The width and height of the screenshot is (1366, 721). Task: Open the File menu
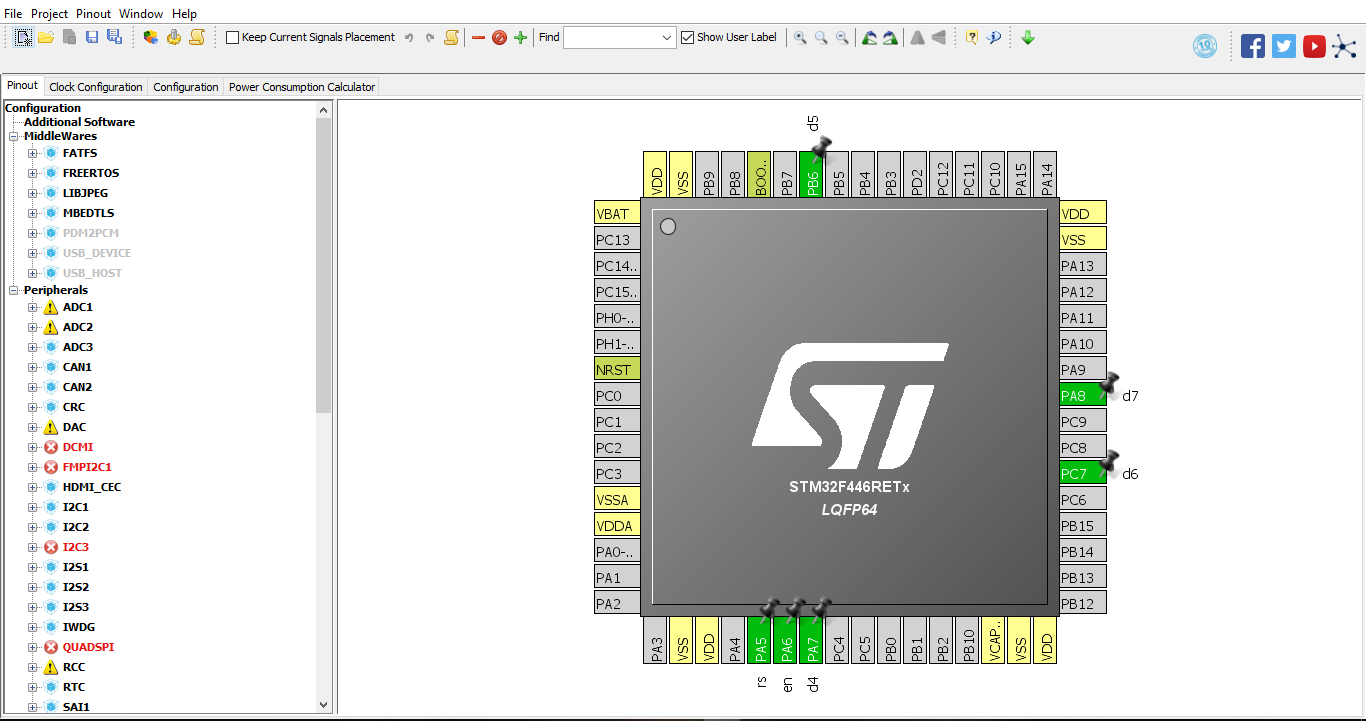pyautogui.click(x=13, y=14)
